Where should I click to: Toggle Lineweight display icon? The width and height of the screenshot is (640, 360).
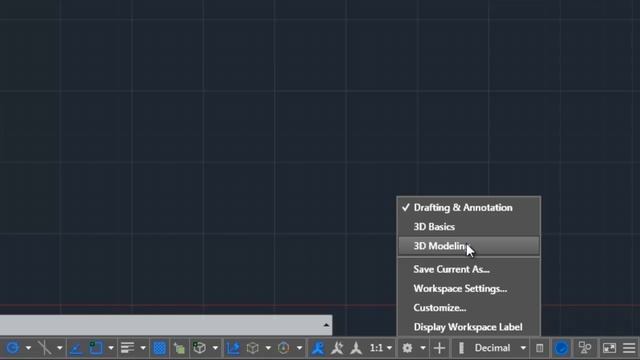[x=127, y=348]
